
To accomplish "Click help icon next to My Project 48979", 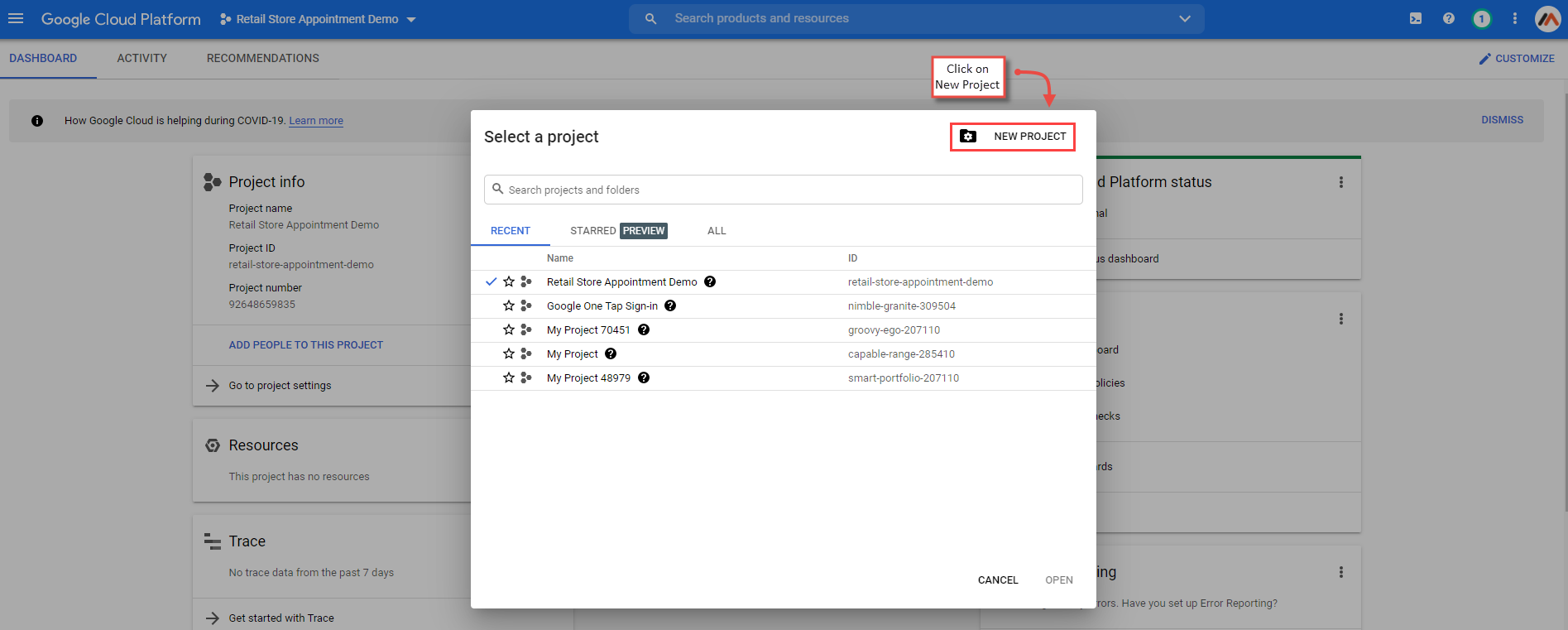I will [644, 378].
